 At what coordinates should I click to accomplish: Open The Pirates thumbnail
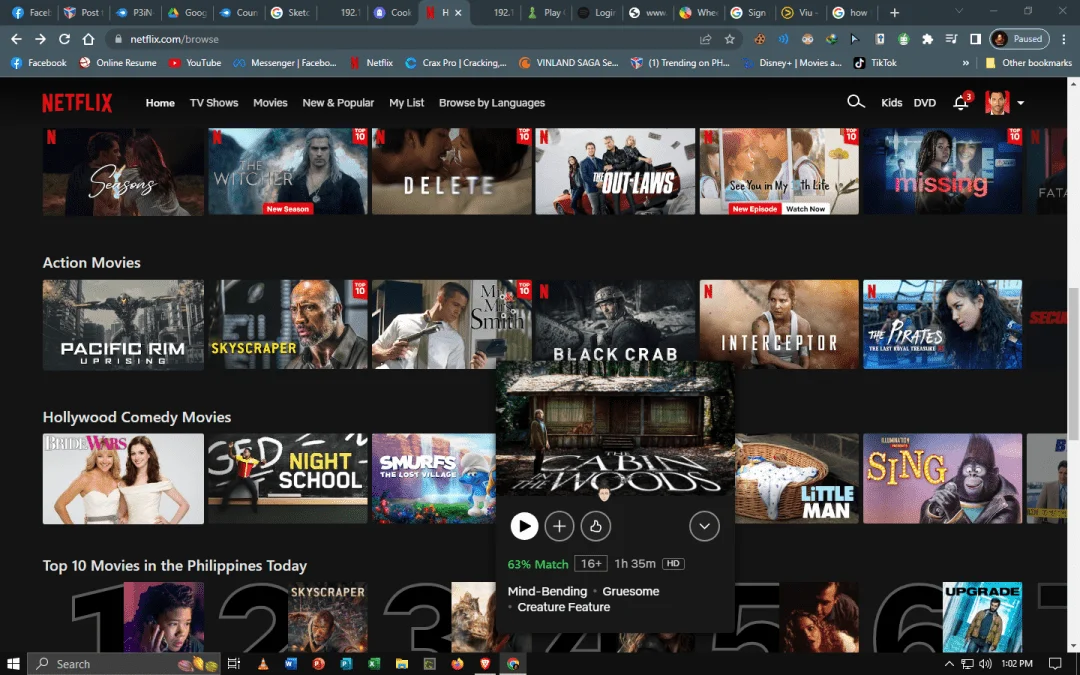(942, 324)
